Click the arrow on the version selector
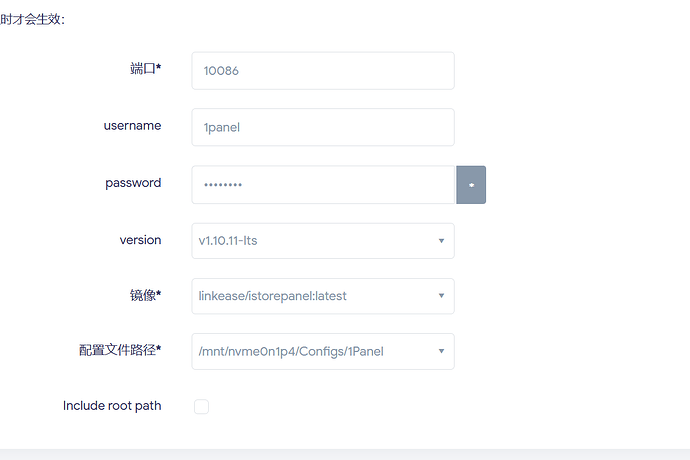Viewport: 690px width, 460px height. (441, 241)
